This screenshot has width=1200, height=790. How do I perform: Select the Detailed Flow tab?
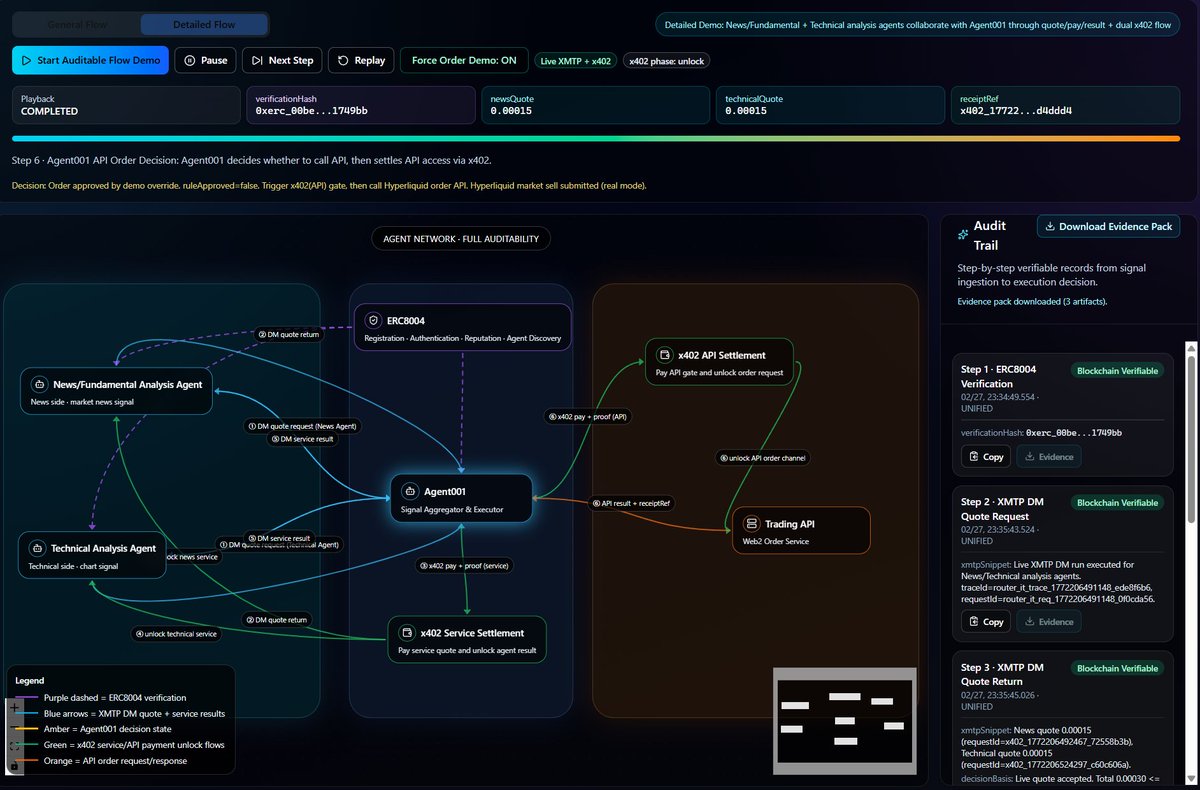tap(204, 24)
